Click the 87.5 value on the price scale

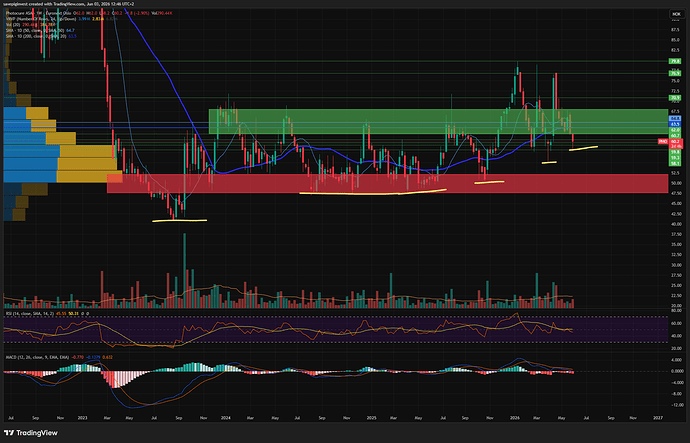(675, 30)
